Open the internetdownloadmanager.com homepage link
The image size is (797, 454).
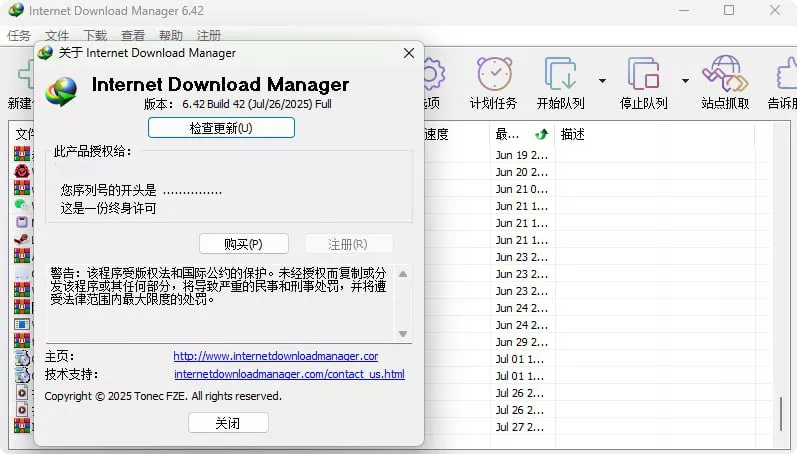pyautogui.click(x=275, y=356)
